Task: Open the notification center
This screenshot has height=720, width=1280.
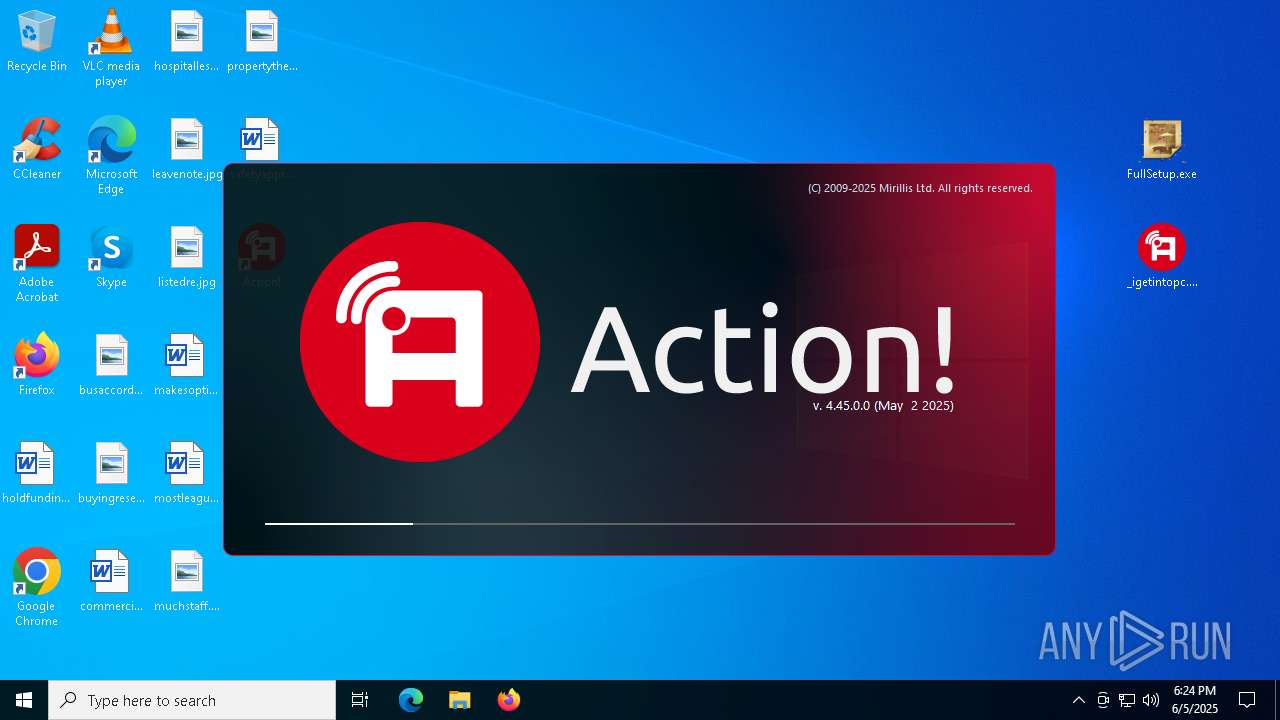Action: tap(1247, 700)
